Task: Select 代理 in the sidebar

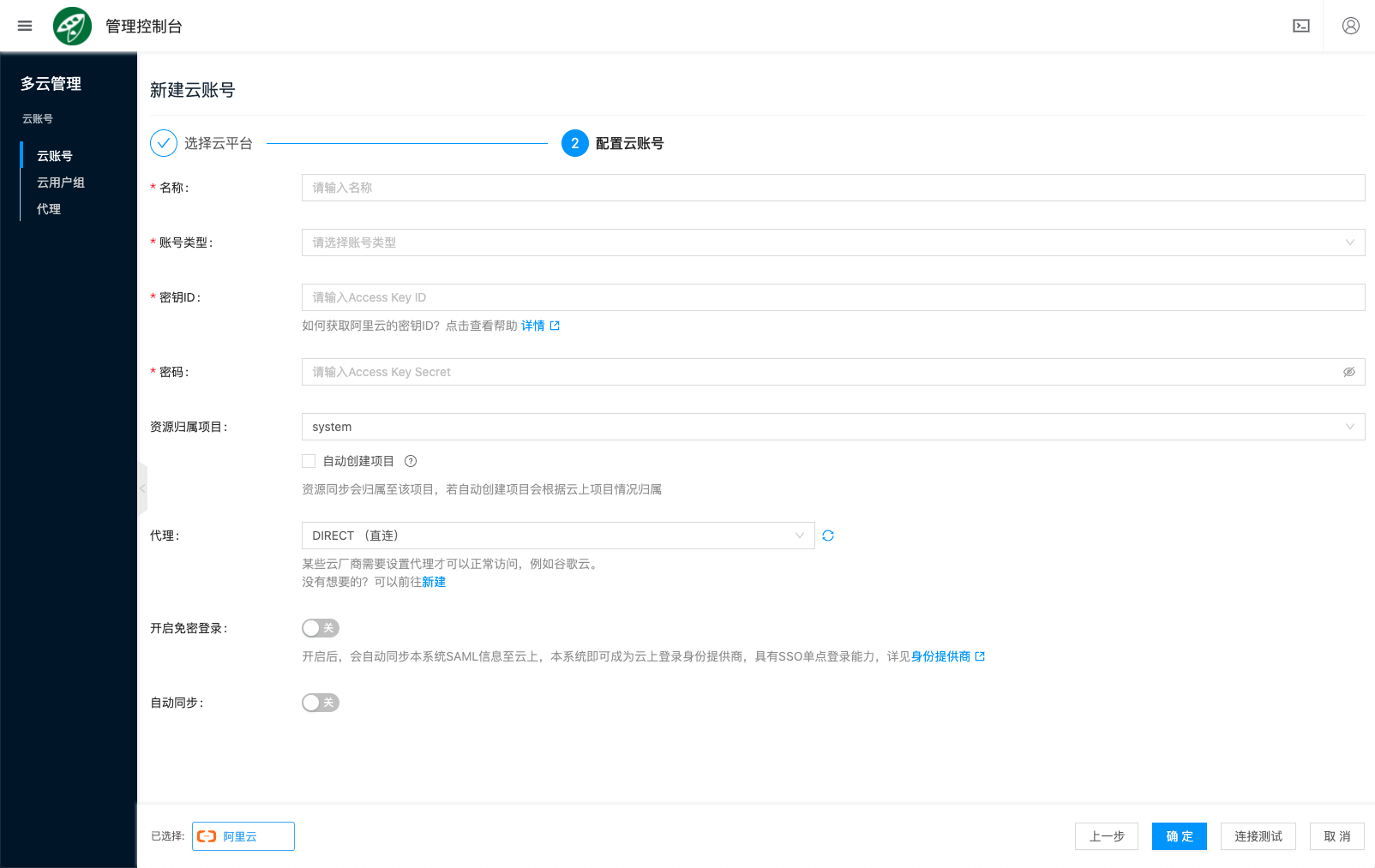Action: (x=49, y=209)
